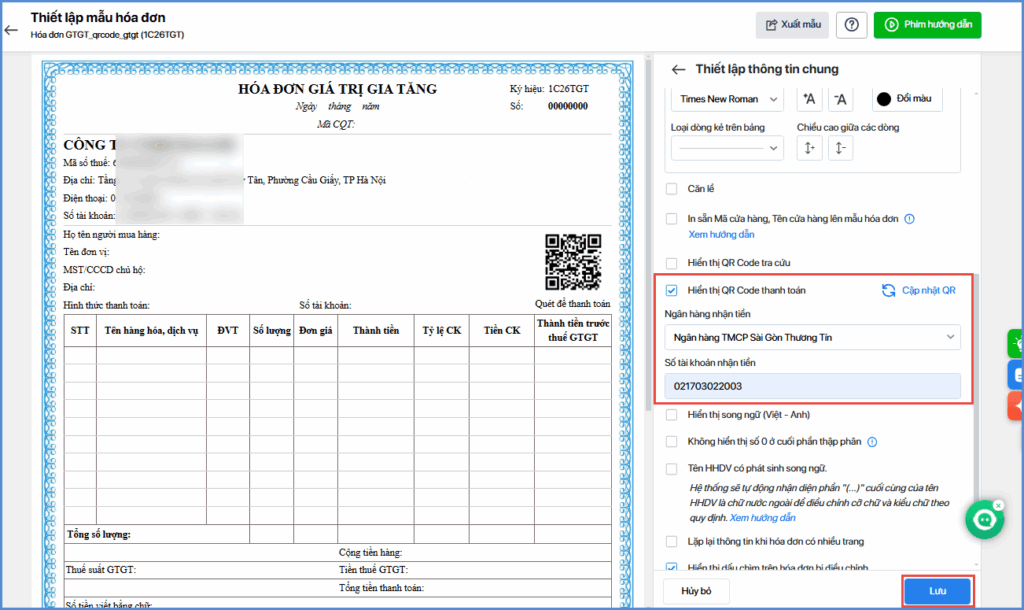Decrease the line height between rows

pyautogui.click(x=841, y=148)
